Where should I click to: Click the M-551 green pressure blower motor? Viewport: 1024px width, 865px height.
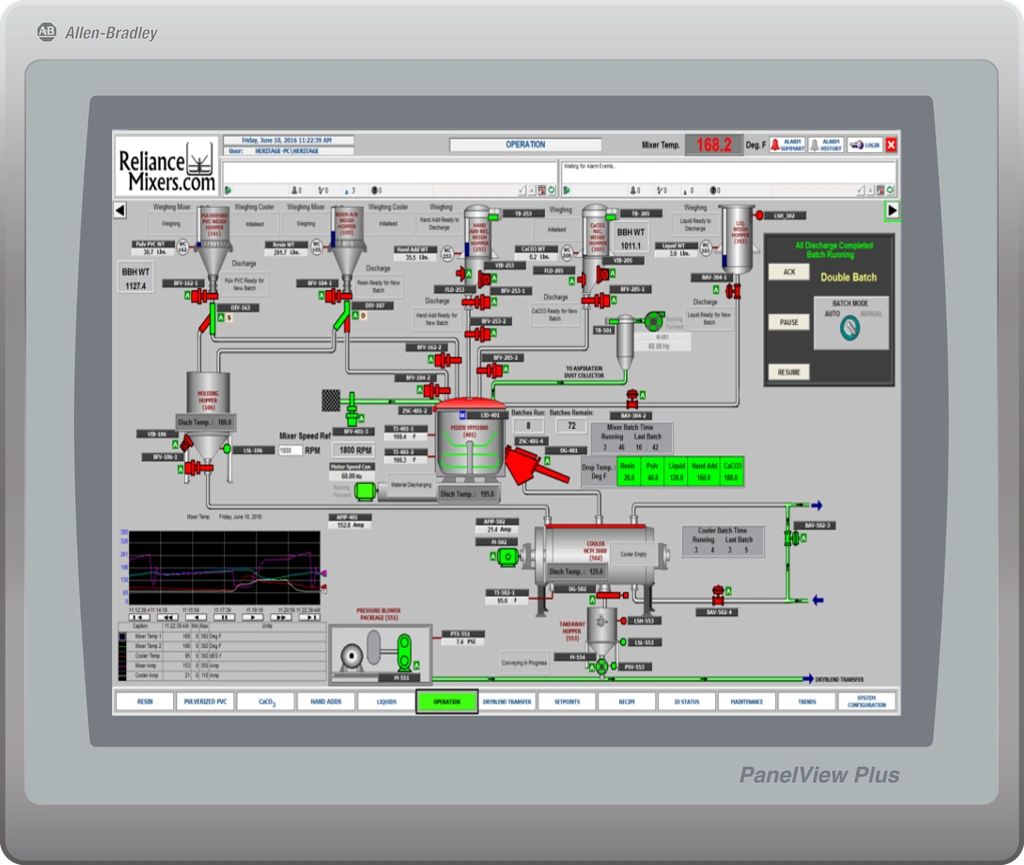pos(404,657)
